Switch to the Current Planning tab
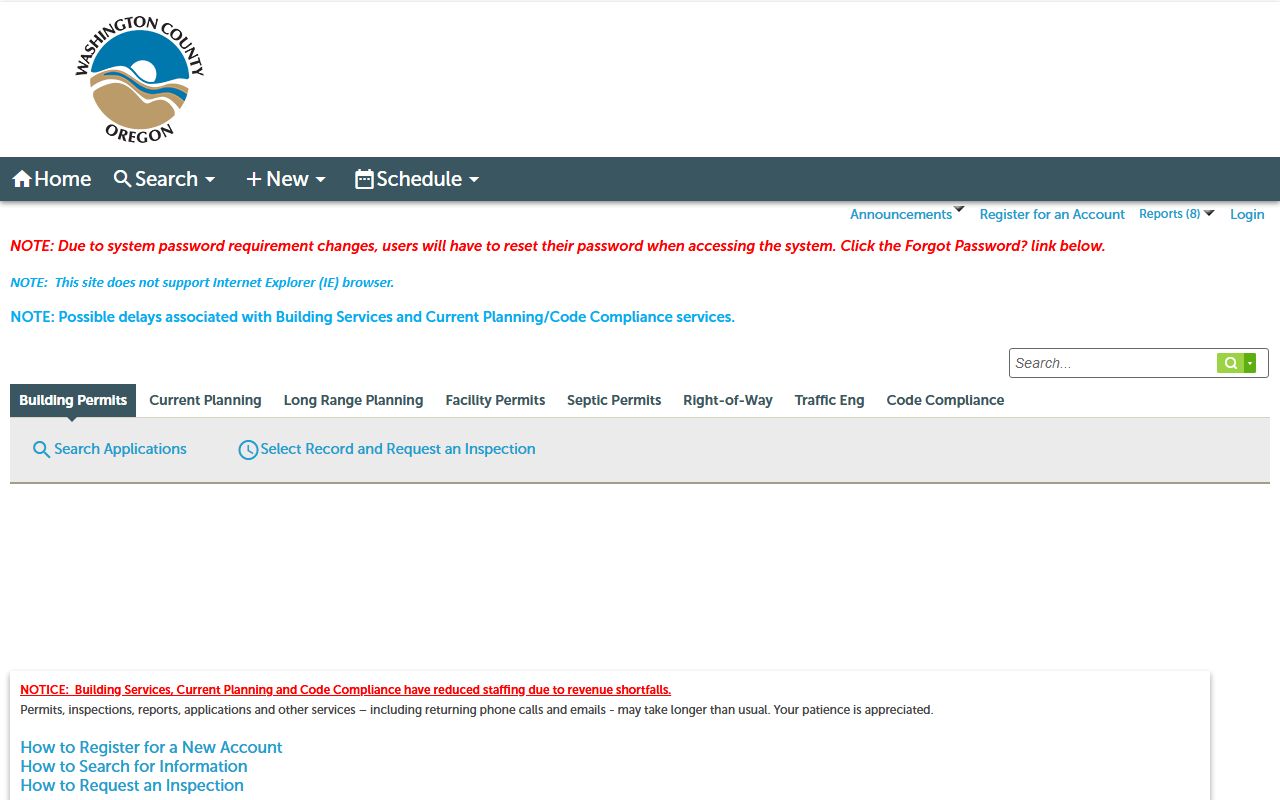Screen dimensions: 1280x800 pyautogui.click(x=205, y=400)
